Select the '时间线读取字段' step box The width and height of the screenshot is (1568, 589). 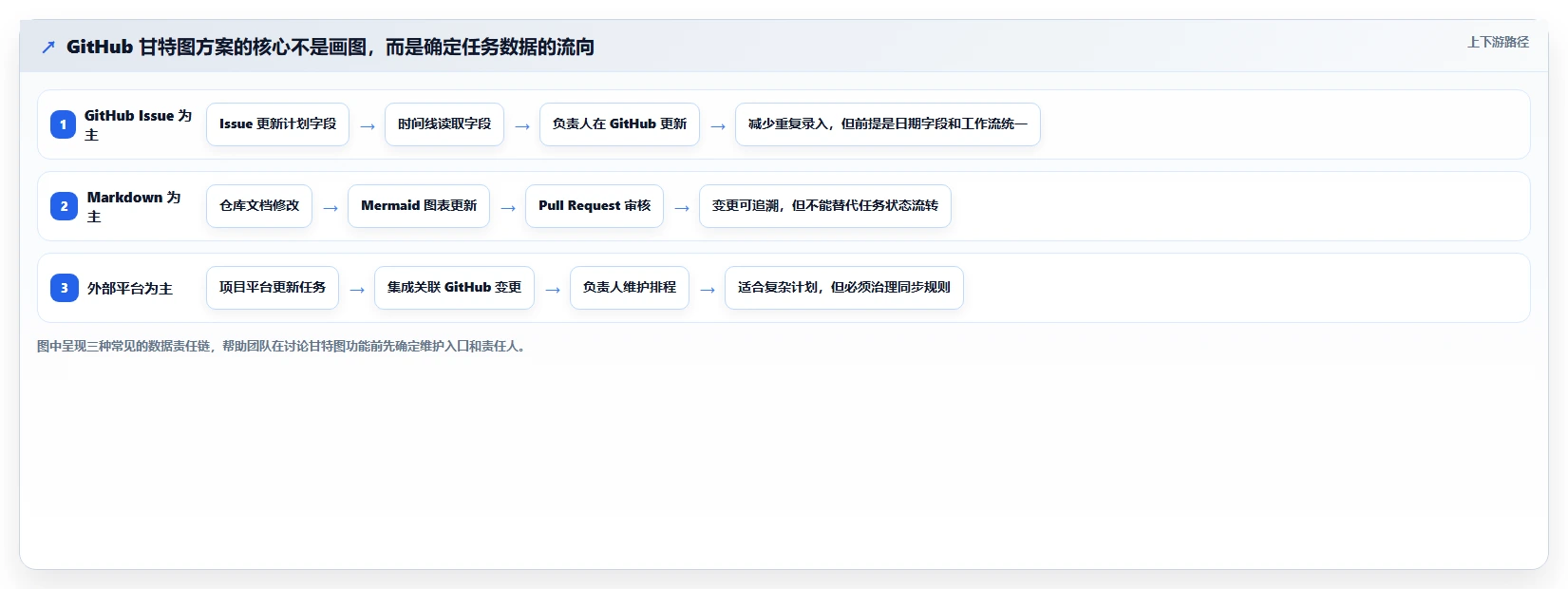point(444,124)
